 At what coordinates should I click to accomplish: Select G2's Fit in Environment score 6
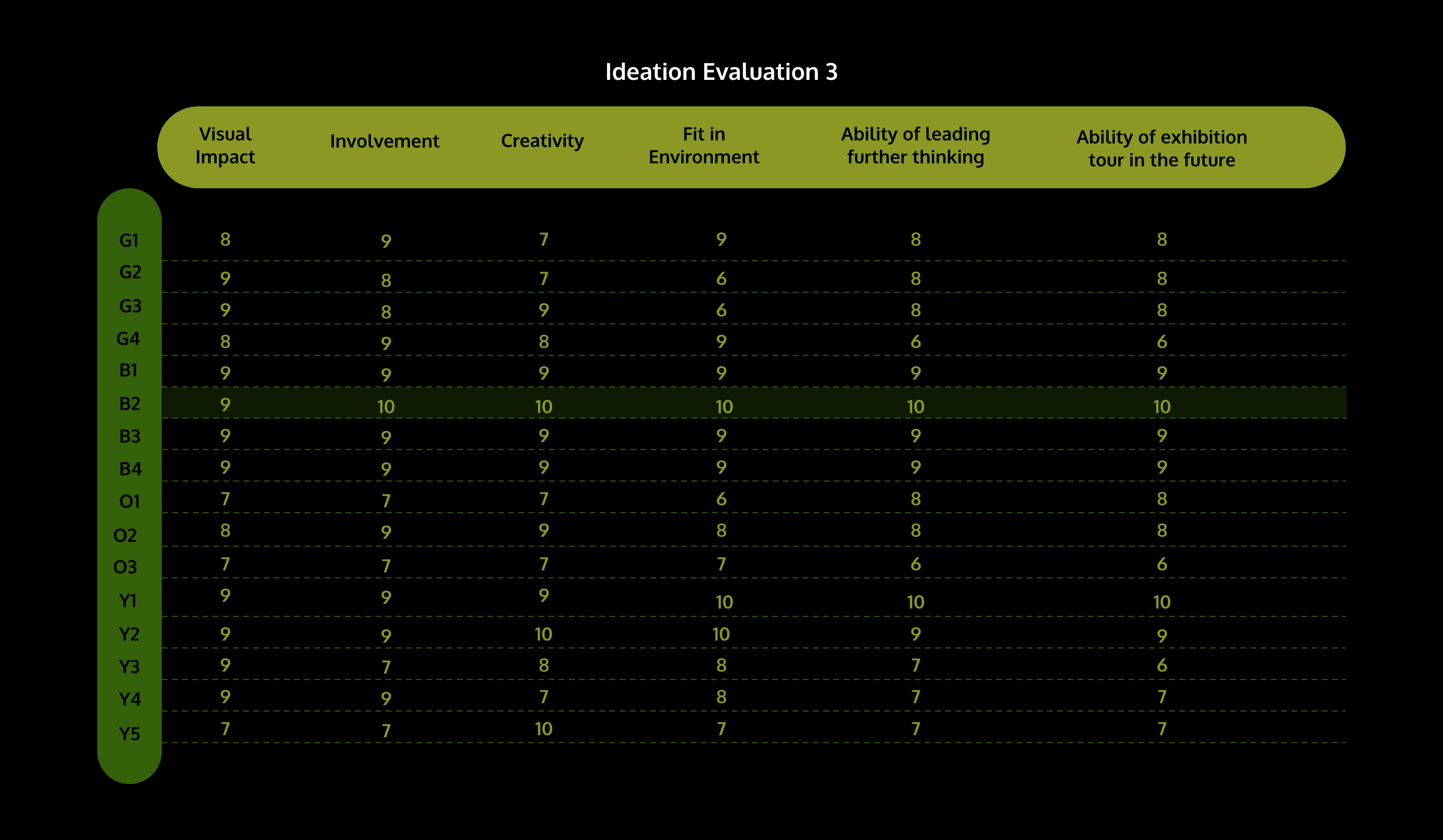721,279
